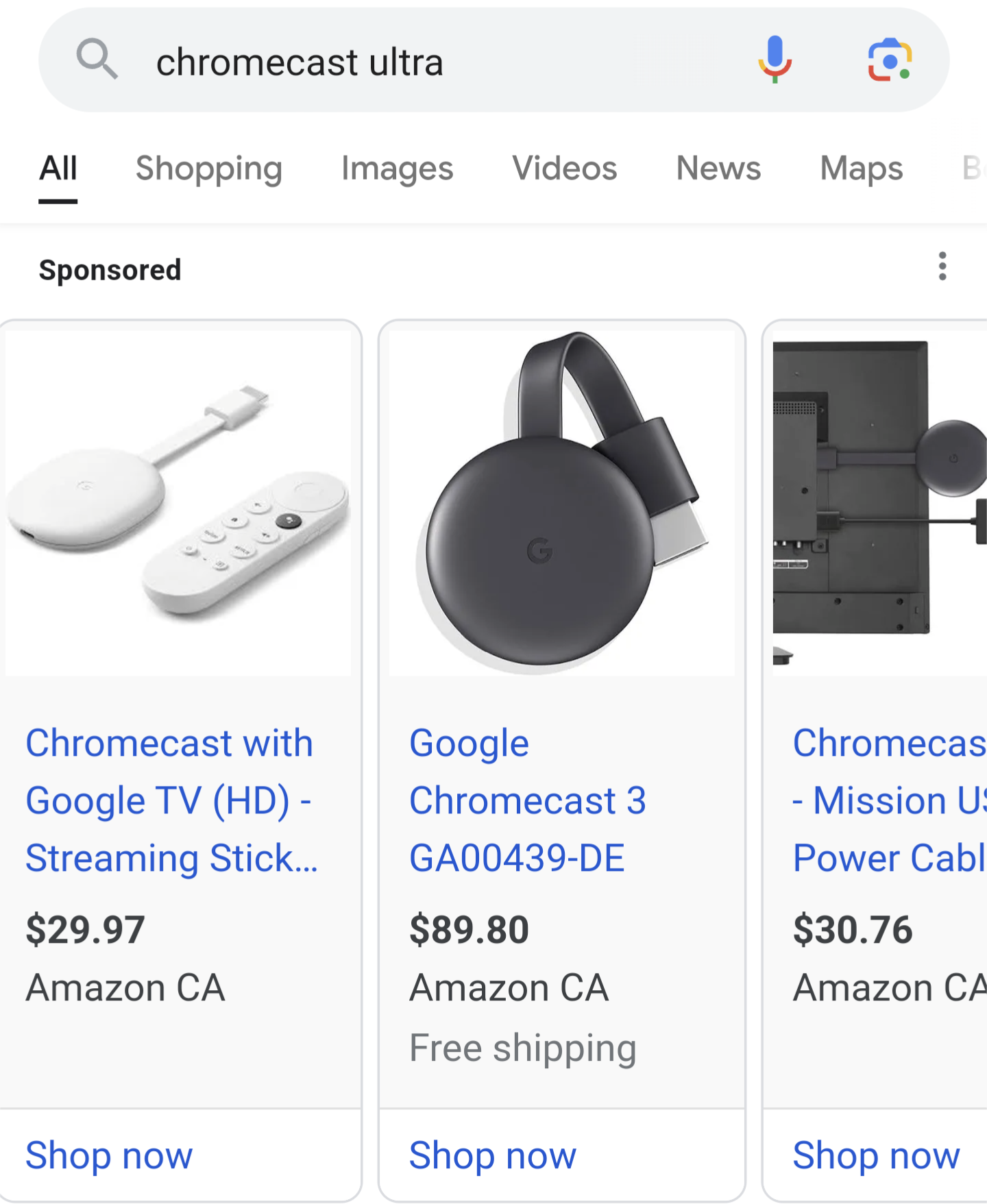Open charcoal Google Chromecast 3 product image
Image resolution: width=987 pixels, height=1204 pixels.
pos(562,504)
